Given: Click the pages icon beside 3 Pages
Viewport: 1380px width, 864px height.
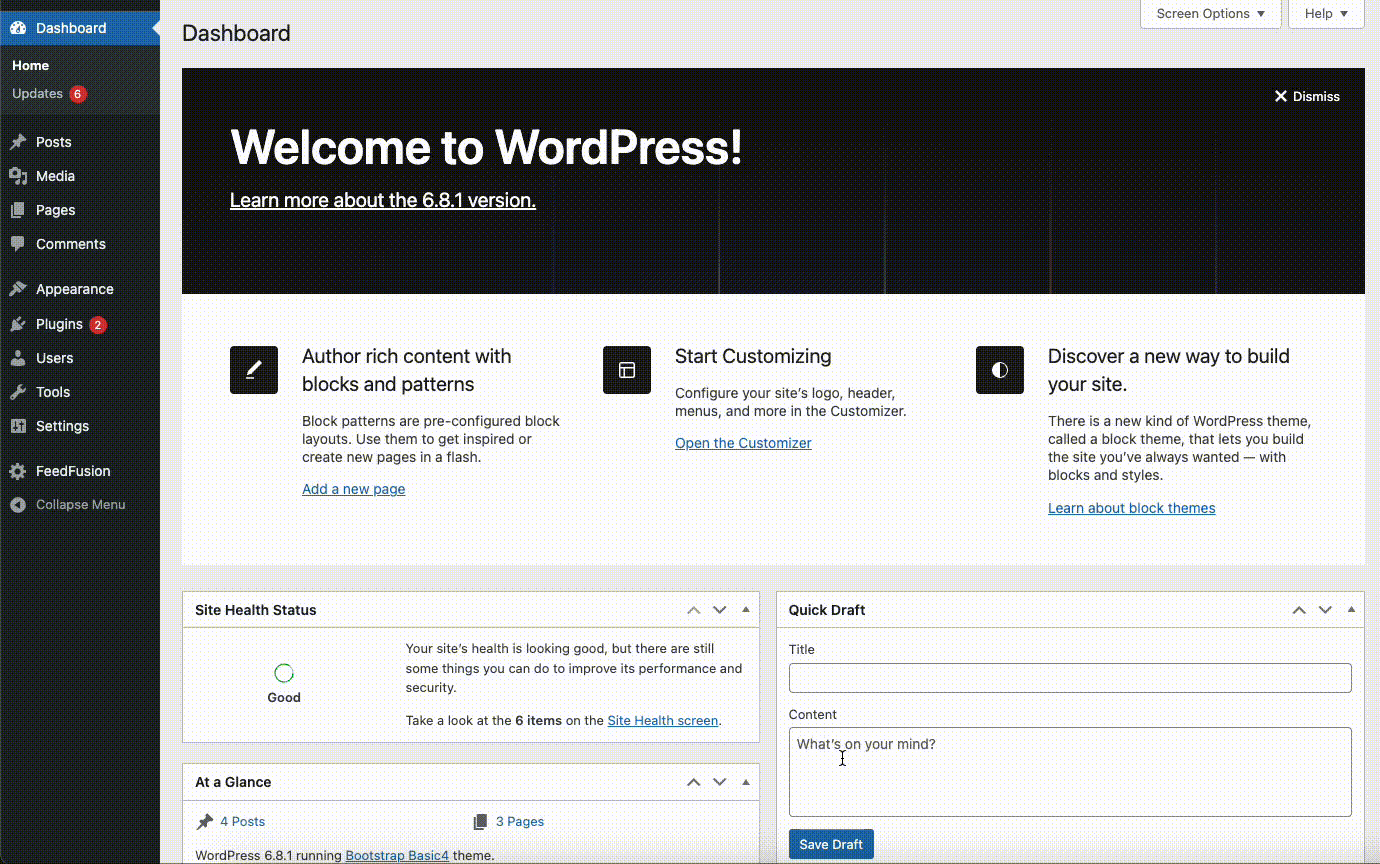Looking at the screenshot, I should 481,821.
